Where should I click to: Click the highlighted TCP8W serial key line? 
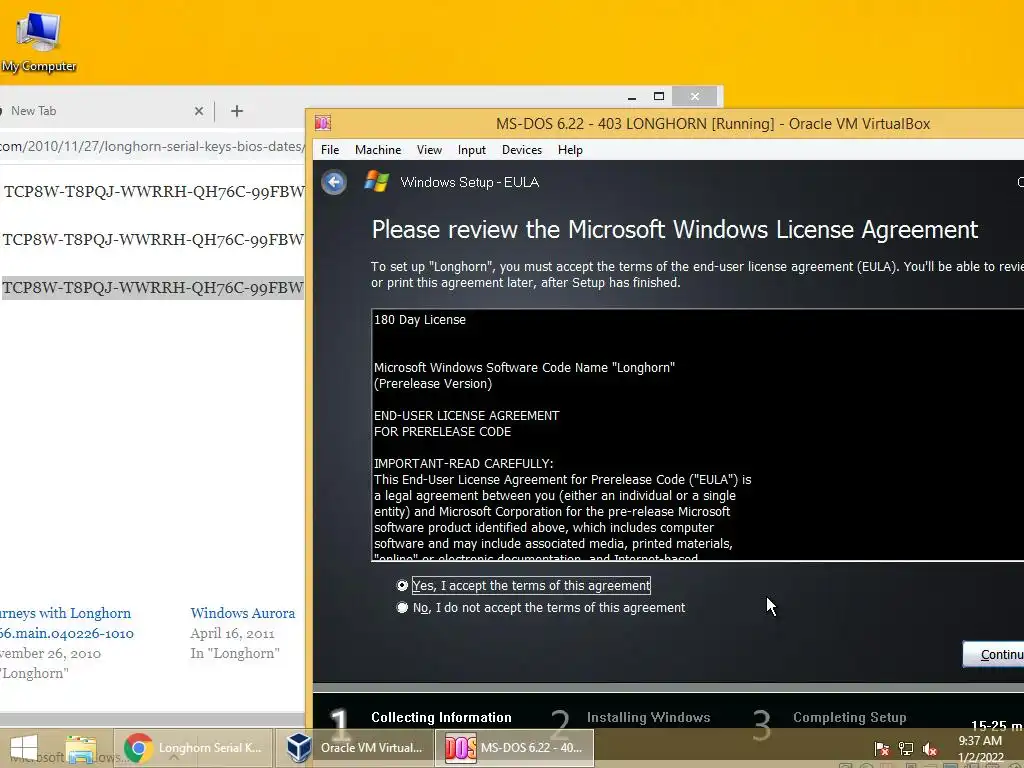[x=153, y=287]
